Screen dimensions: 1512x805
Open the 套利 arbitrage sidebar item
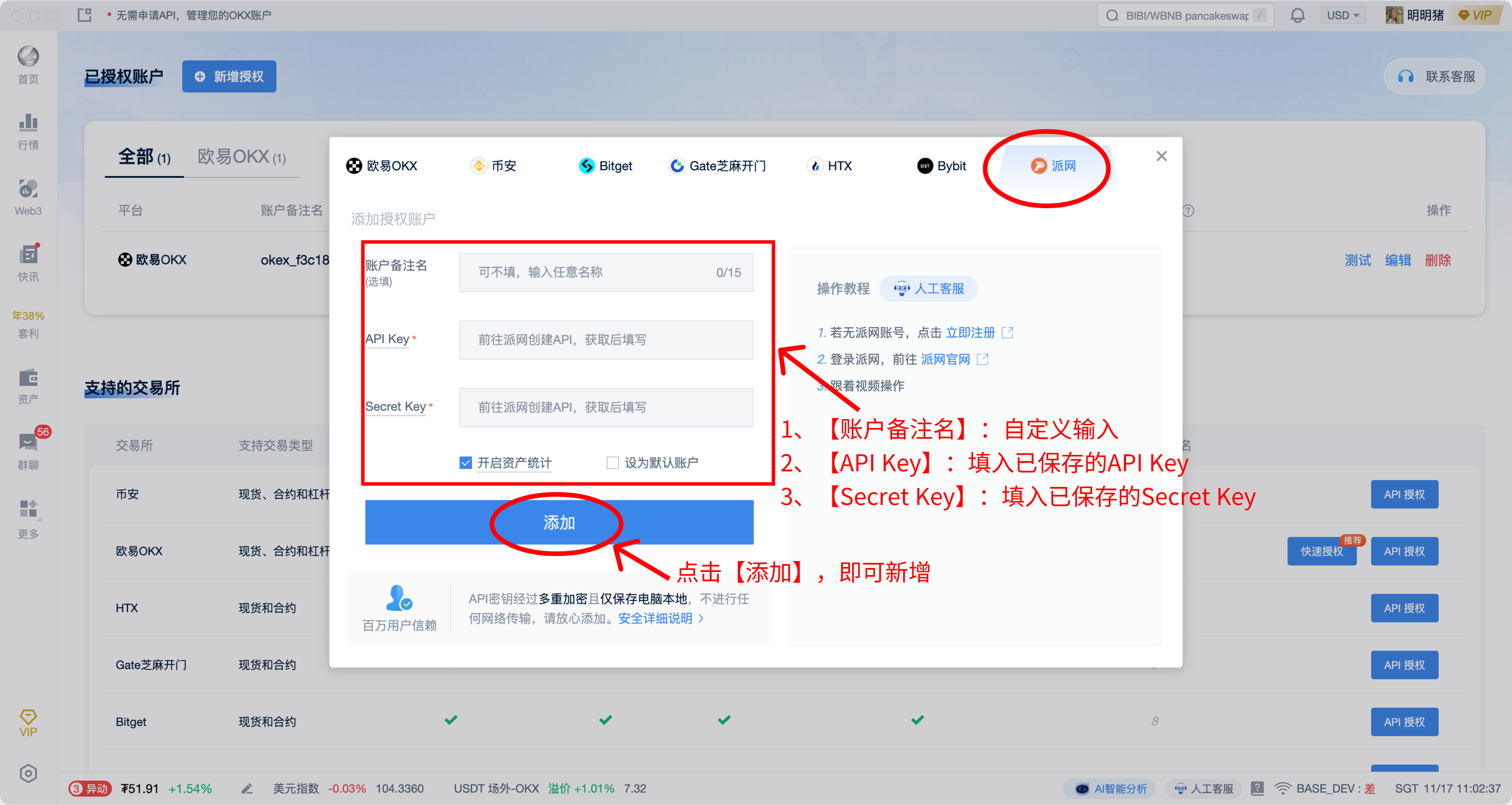tap(28, 324)
